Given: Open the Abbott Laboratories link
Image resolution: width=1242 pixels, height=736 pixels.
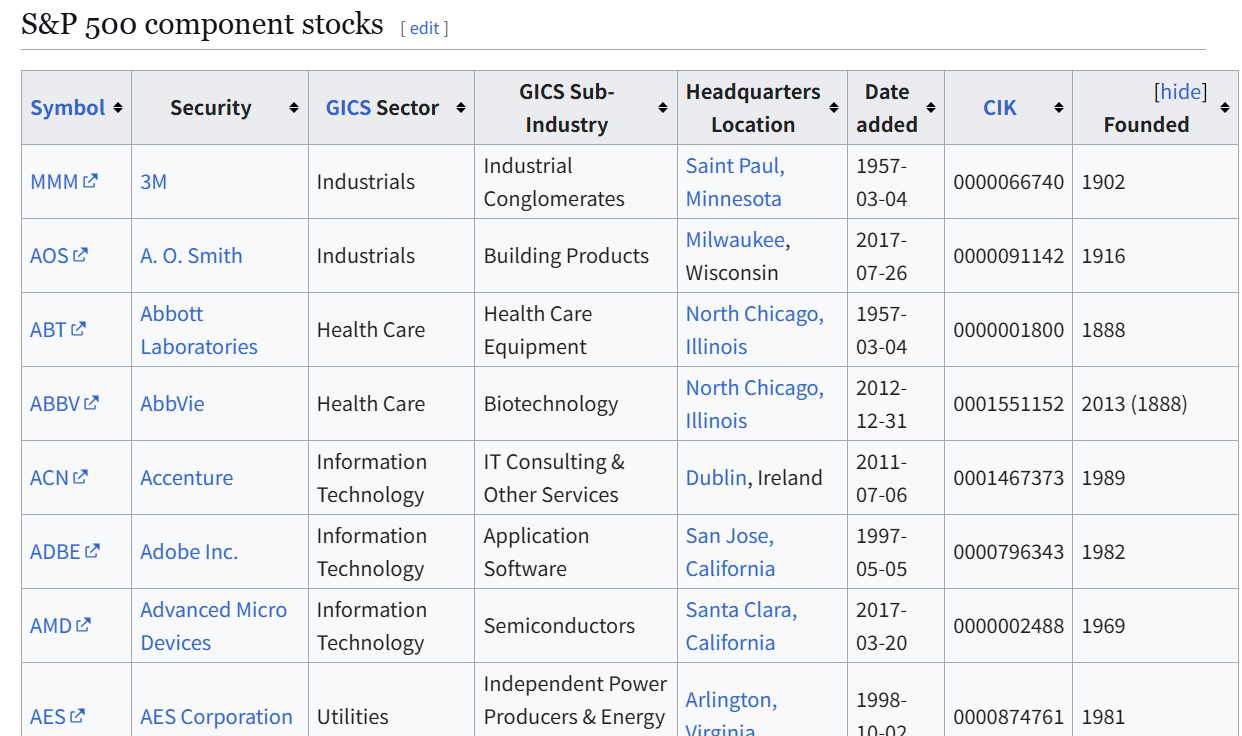Looking at the screenshot, I should click(198, 330).
